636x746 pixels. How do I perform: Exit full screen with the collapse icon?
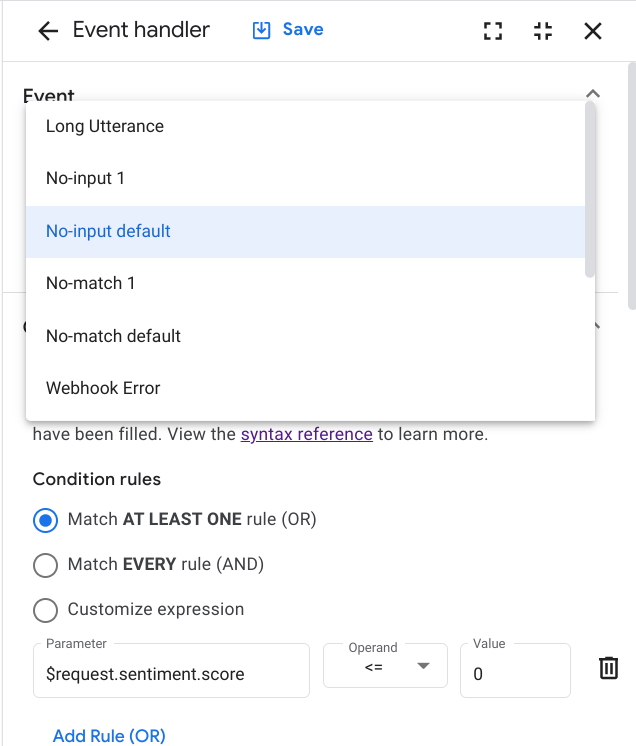click(x=543, y=31)
